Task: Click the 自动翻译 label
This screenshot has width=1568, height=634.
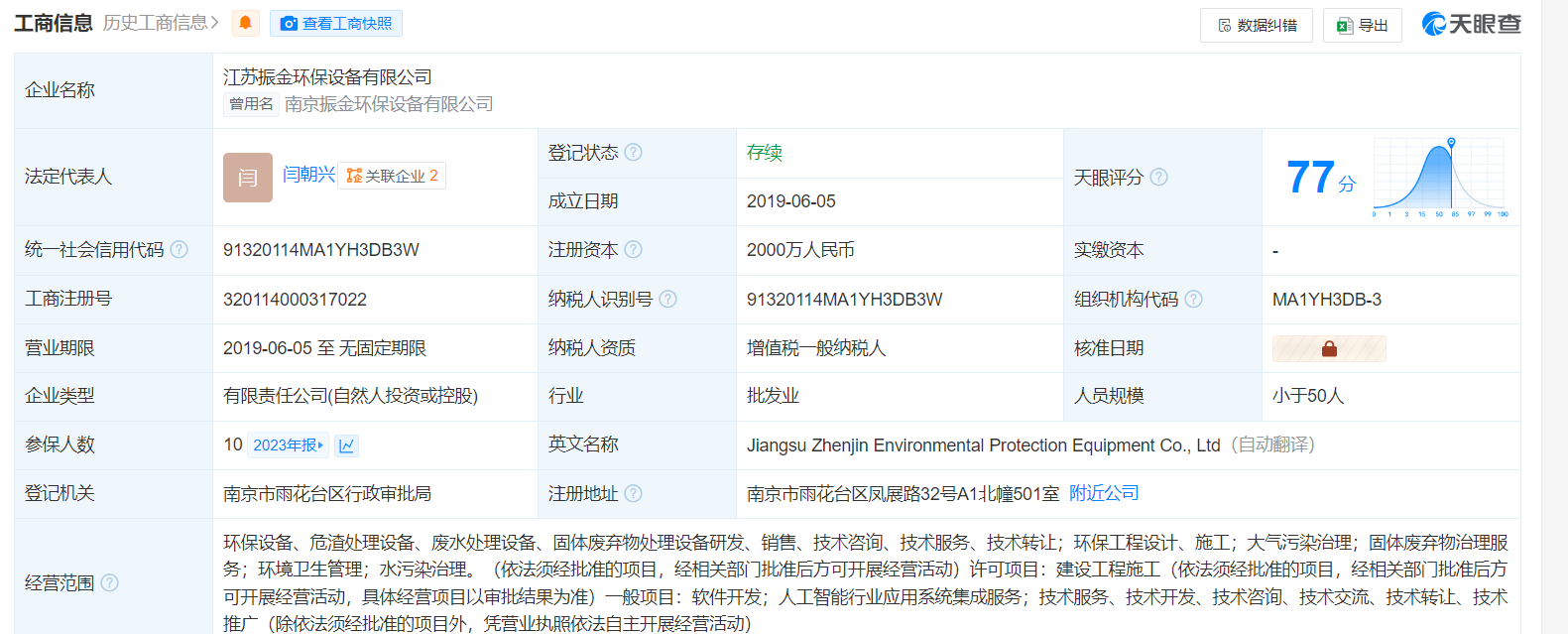Action: pos(1272,444)
